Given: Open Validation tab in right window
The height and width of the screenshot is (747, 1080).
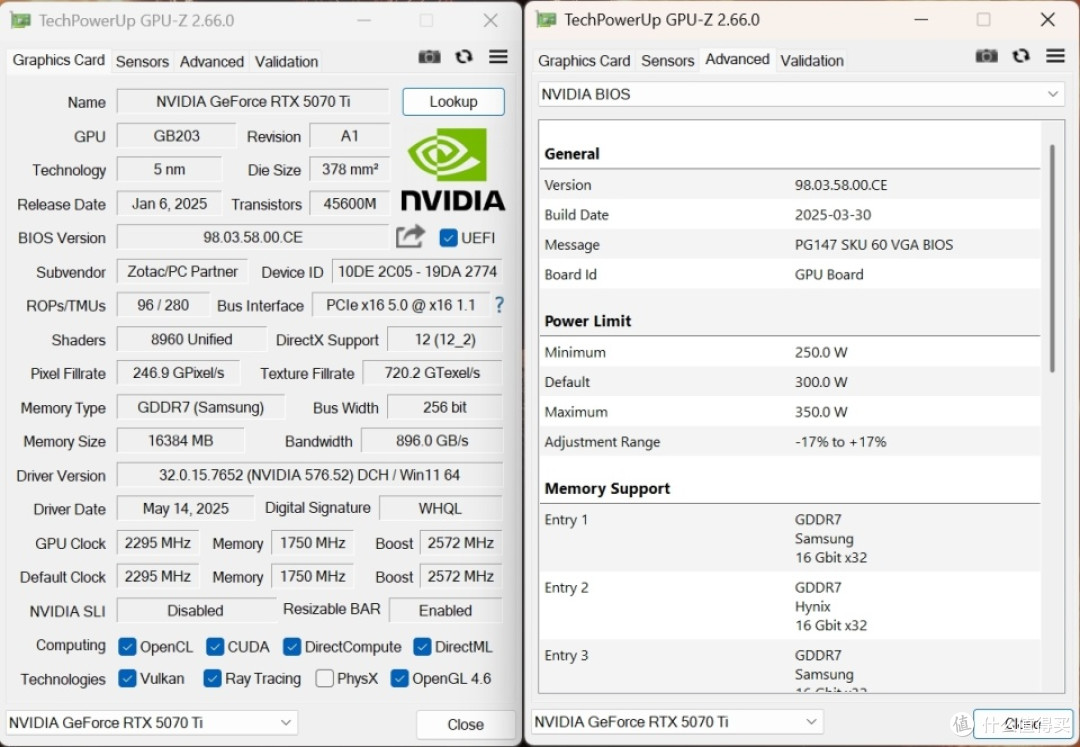Looking at the screenshot, I should [x=811, y=61].
